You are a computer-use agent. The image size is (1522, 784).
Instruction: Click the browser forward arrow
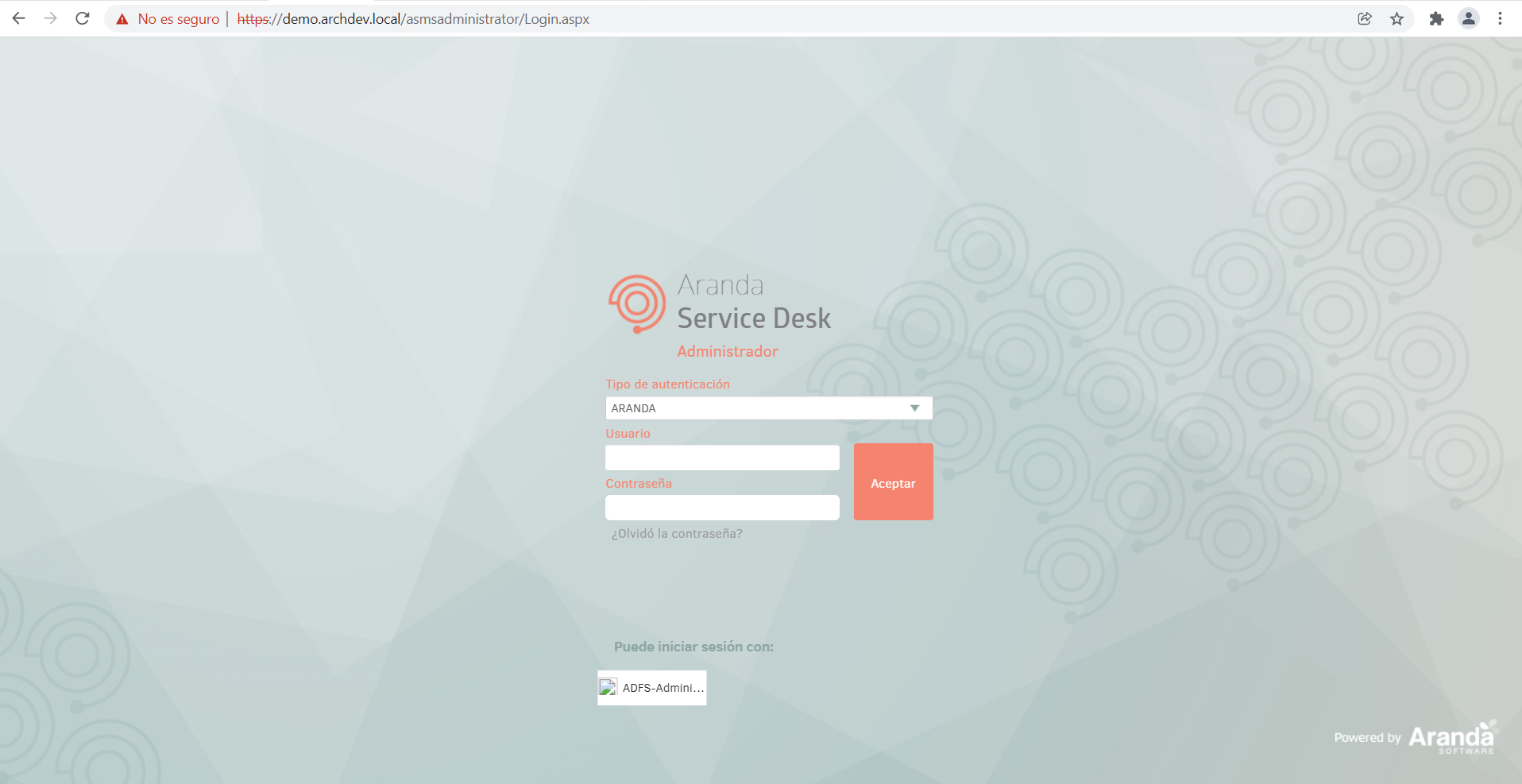click(x=50, y=18)
